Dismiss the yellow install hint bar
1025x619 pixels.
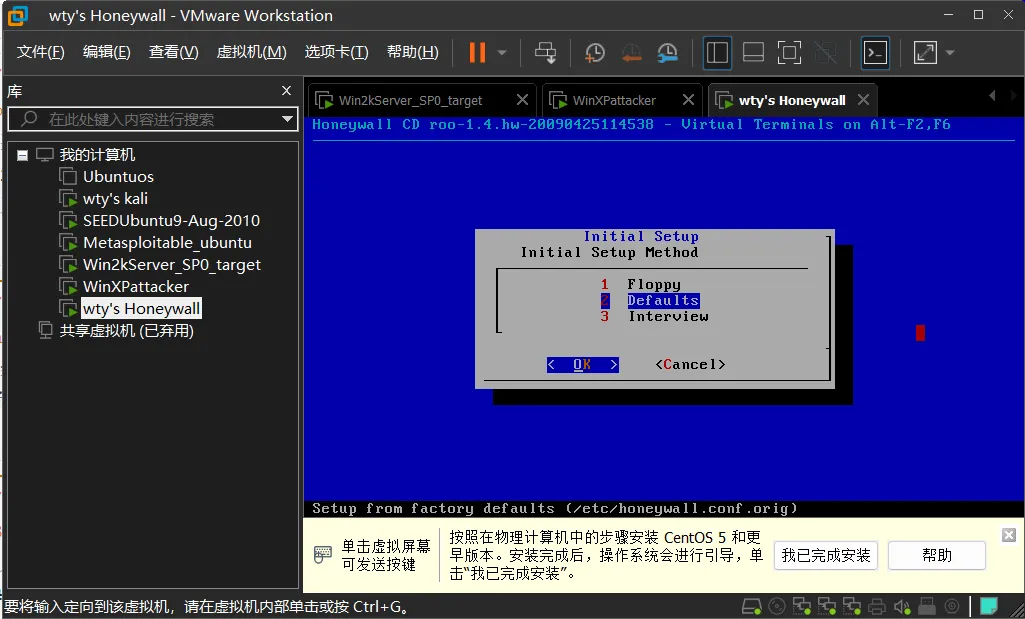coord(1009,535)
